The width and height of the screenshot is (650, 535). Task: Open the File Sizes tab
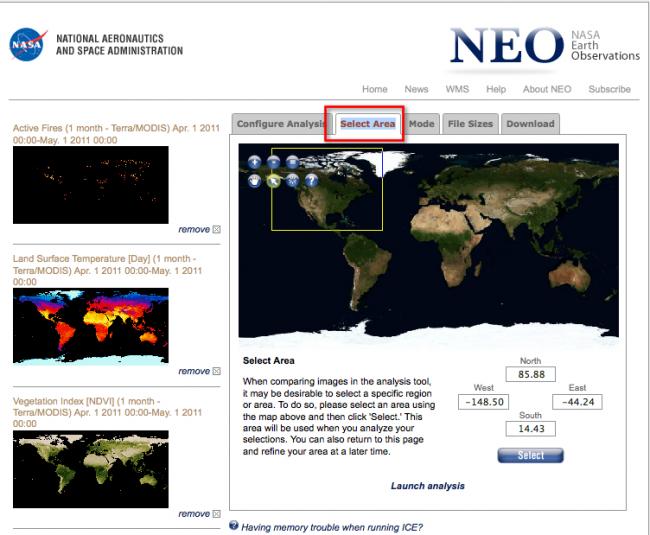pos(469,124)
